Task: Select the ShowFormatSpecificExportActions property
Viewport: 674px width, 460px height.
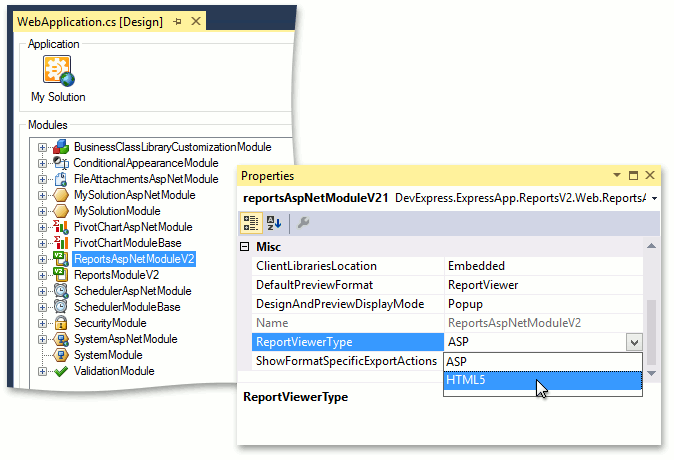Action: pos(346,361)
